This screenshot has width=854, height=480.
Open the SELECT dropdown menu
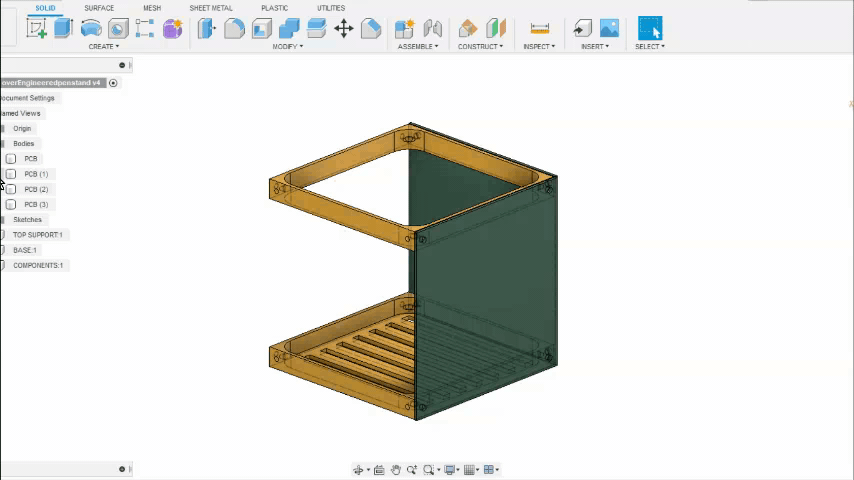click(650, 47)
